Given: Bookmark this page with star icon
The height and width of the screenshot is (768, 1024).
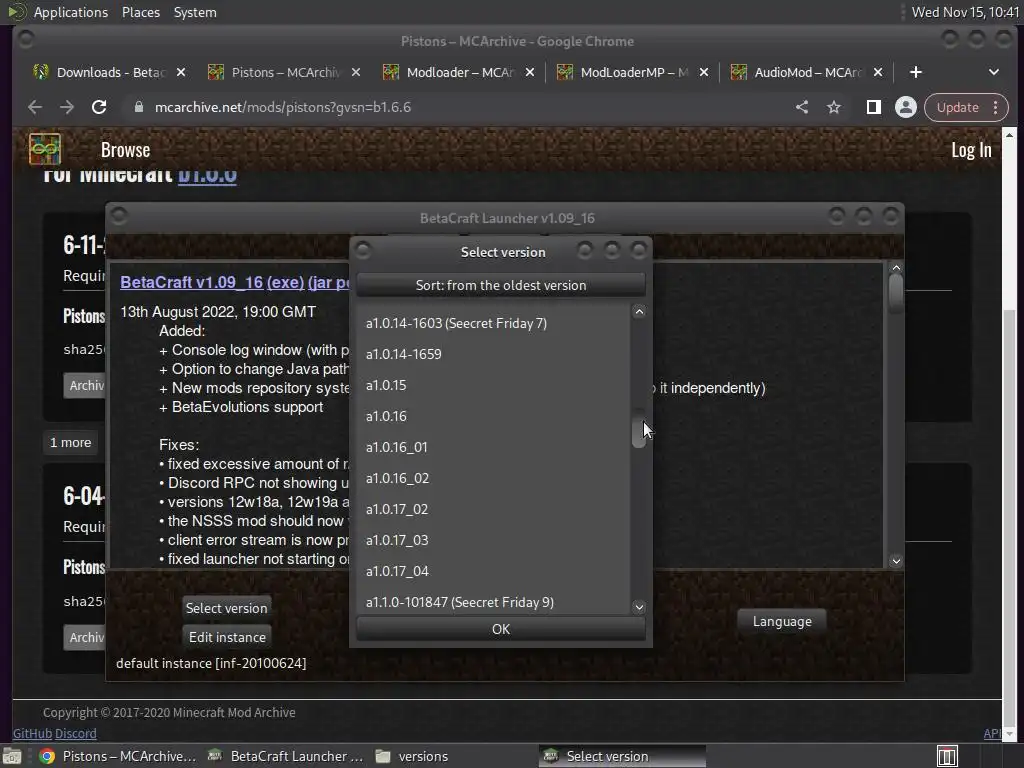Looking at the screenshot, I should click(834, 107).
